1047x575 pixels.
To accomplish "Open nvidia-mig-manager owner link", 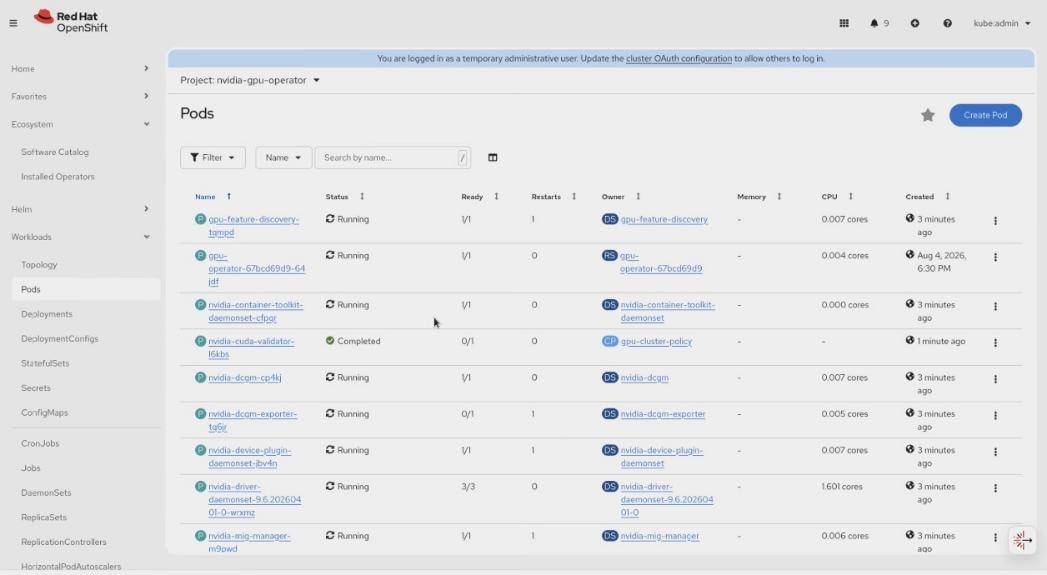I will (659, 536).
